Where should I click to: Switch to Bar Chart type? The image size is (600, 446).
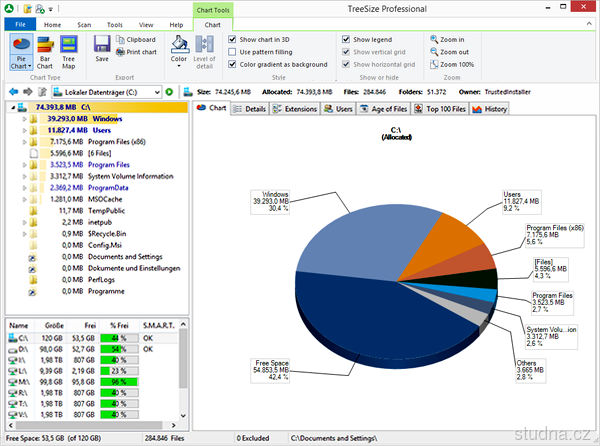(x=45, y=52)
